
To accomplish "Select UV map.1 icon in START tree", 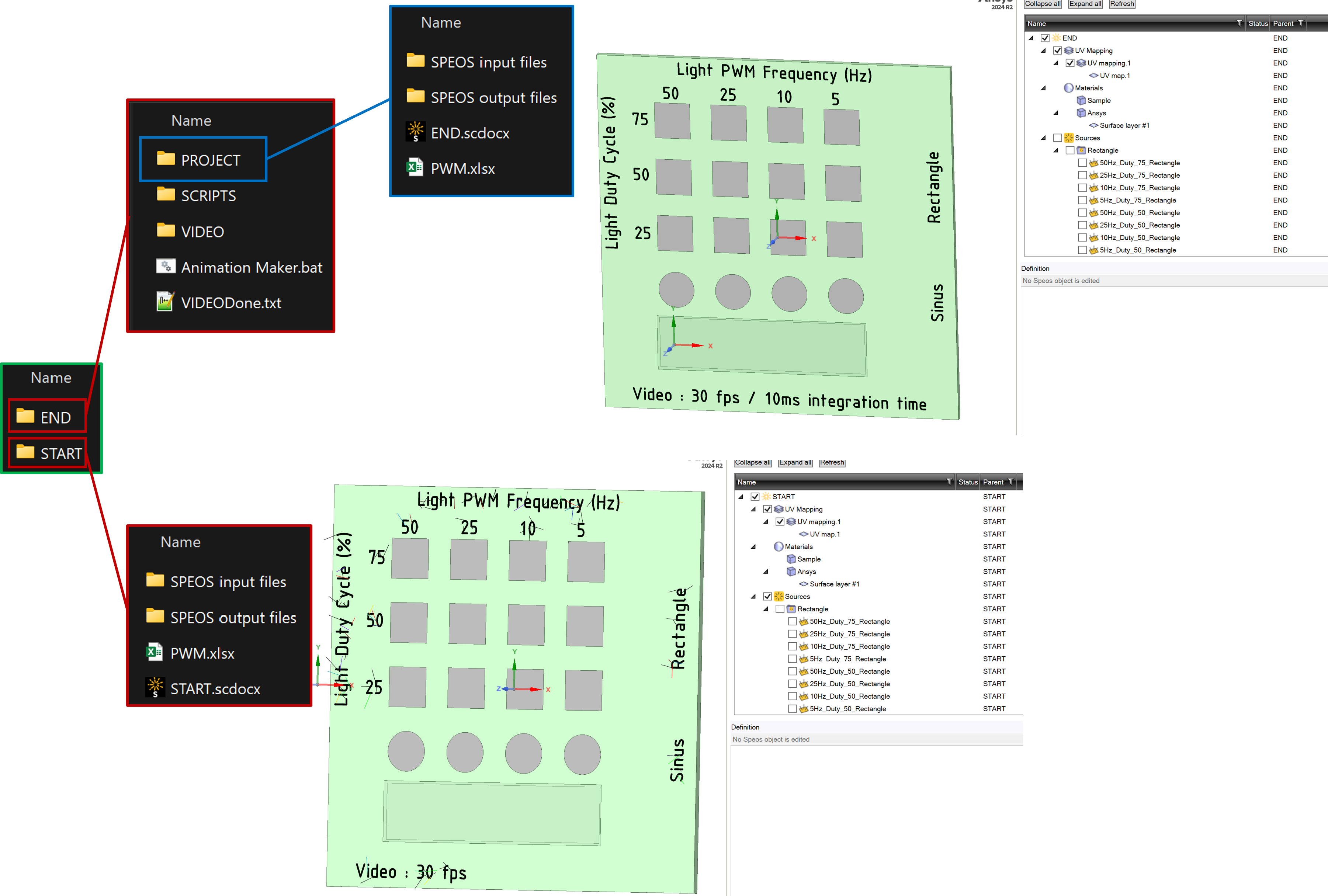I will tap(804, 534).
